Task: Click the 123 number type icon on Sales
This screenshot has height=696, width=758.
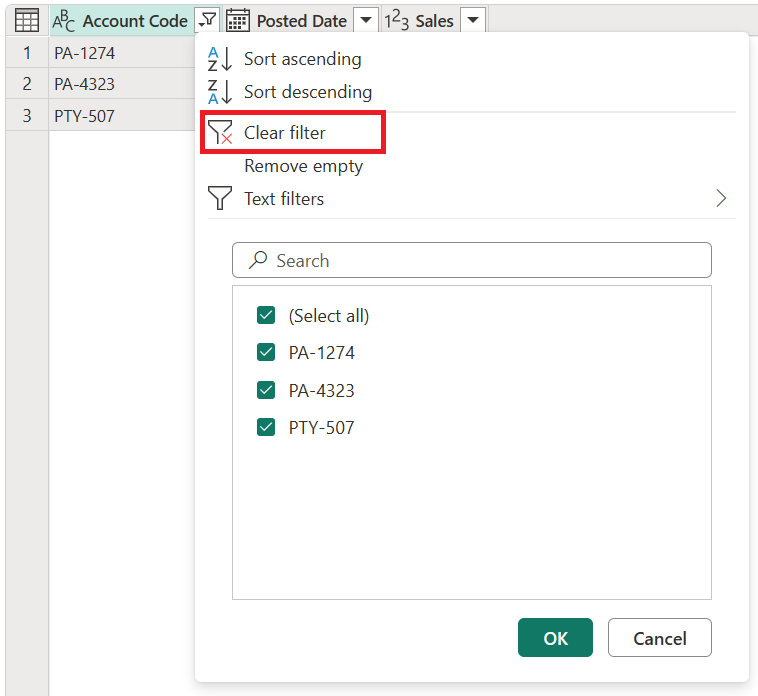Action: (x=396, y=21)
